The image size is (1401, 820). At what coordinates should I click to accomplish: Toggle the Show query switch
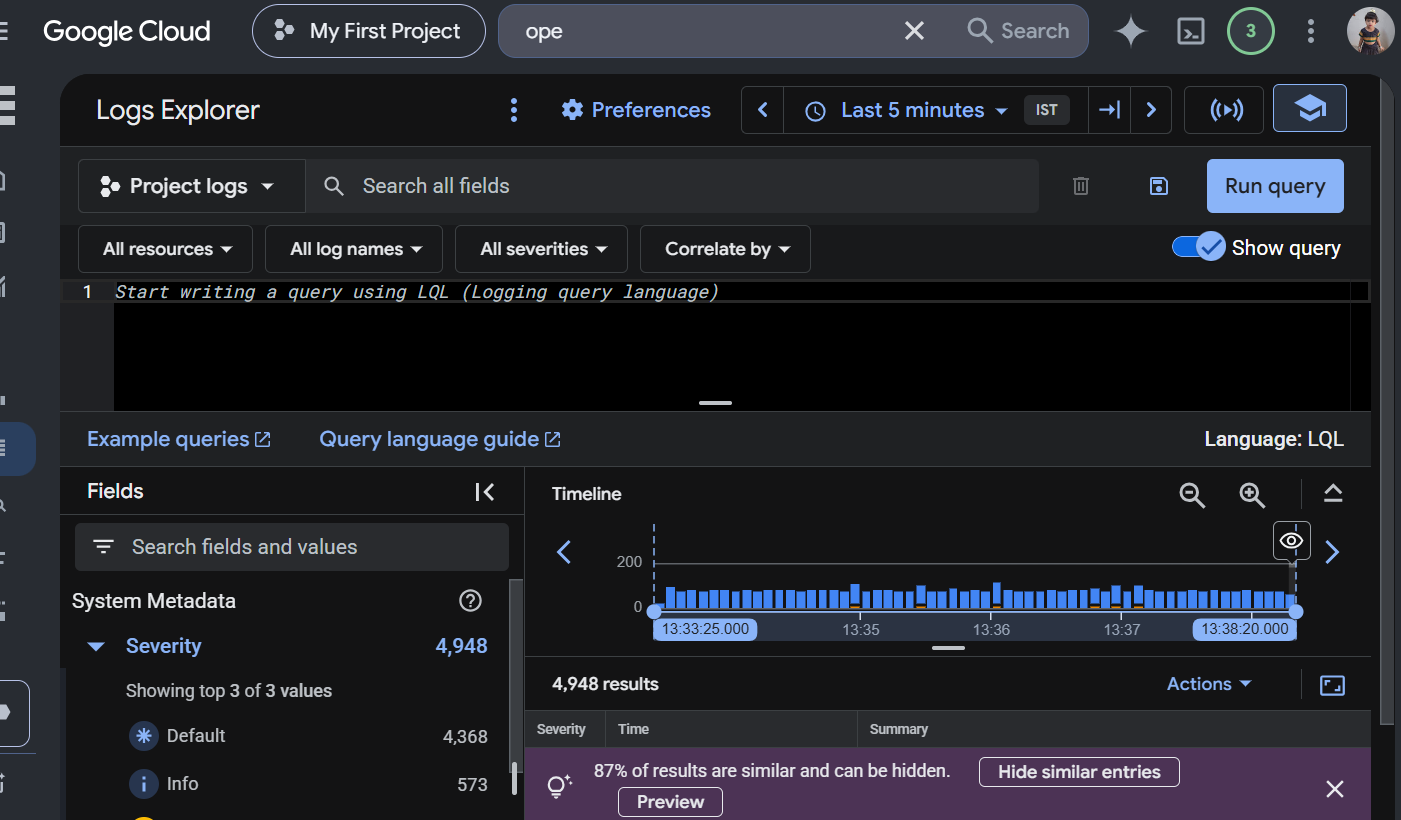(x=1198, y=247)
